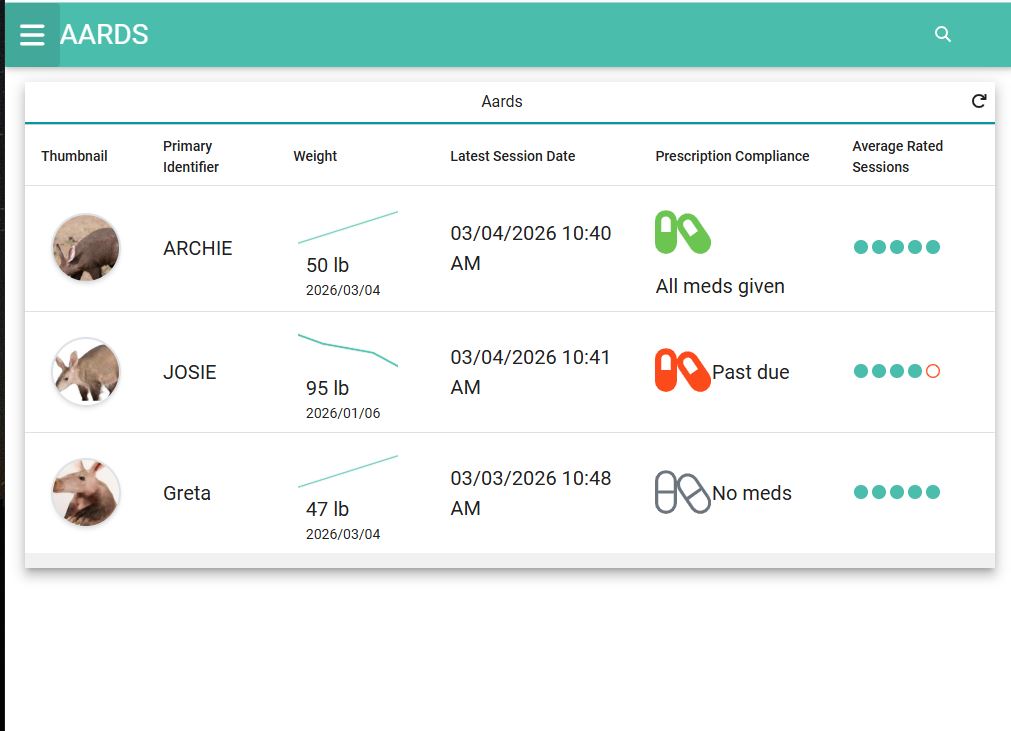This screenshot has height=731, width=1011.
Task: Click Josie's declining weight trend sparkline
Action: [x=347, y=349]
